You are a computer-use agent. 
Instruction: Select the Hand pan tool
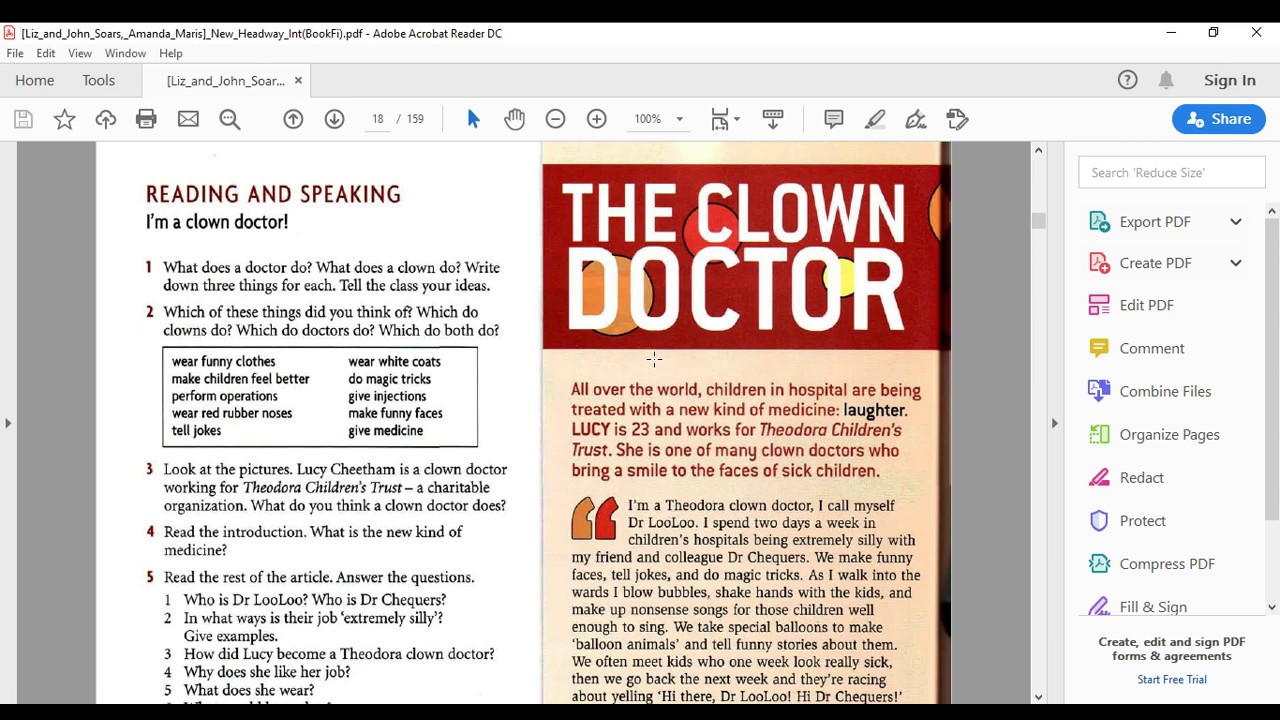point(514,119)
